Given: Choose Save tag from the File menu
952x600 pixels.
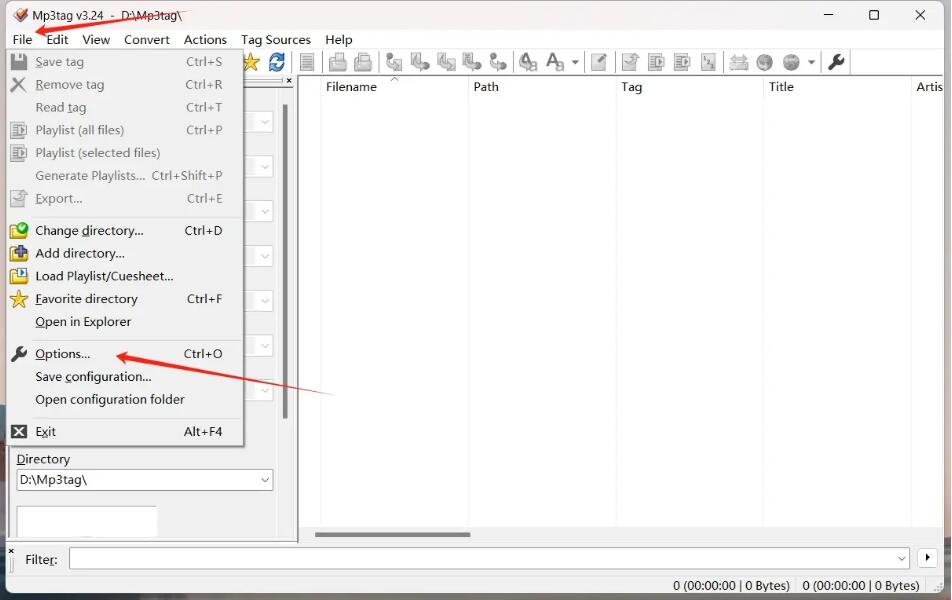Looking at the screenshot, I should pyautogui.click(x=125, y=62).
